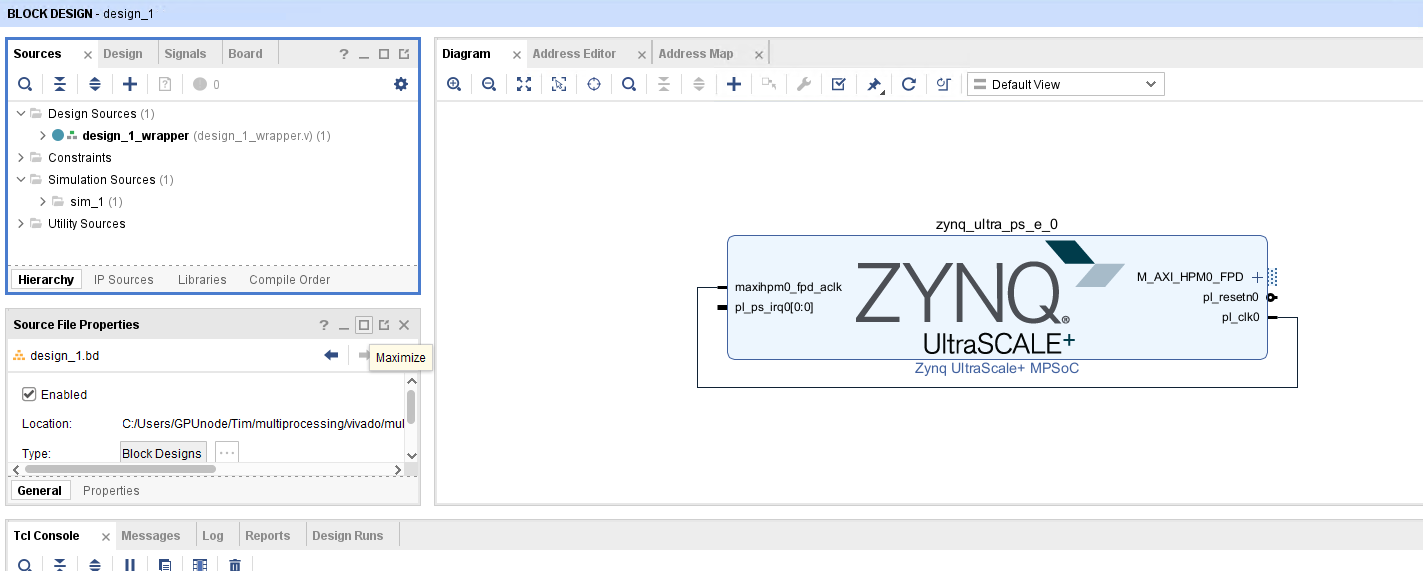Image resolution: width=1423 pixels, height=571 pixels.
Task: Open the Reports tab
Action: click(x=268, y=536)
